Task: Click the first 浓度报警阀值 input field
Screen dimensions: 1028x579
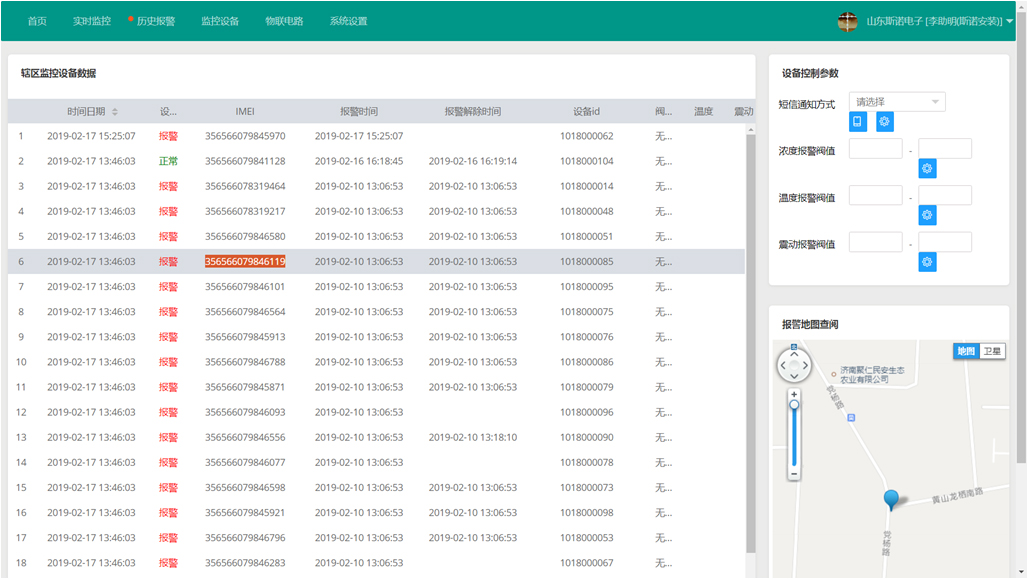Action: [875, 149]
